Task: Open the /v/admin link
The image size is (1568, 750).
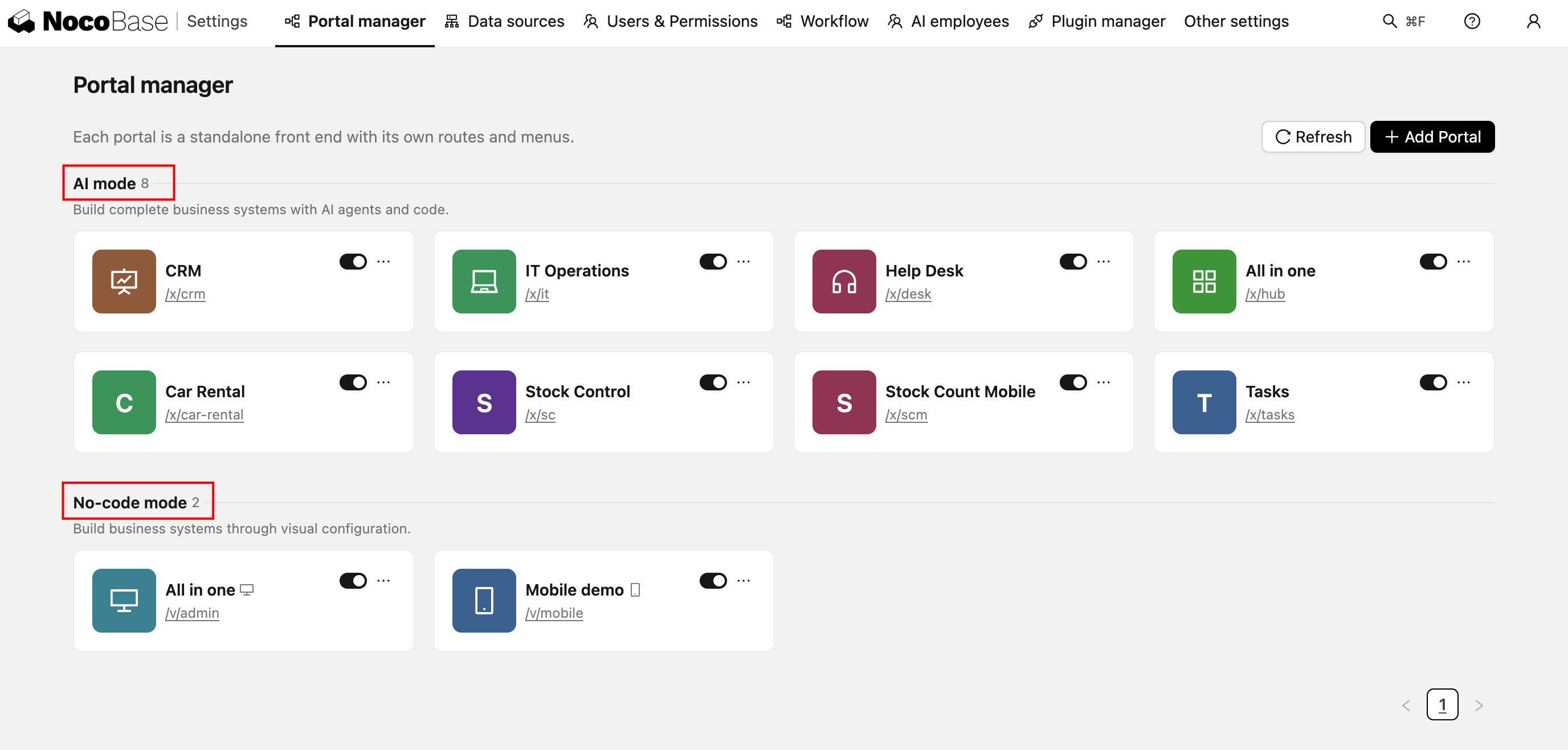Action: (193, 613)
